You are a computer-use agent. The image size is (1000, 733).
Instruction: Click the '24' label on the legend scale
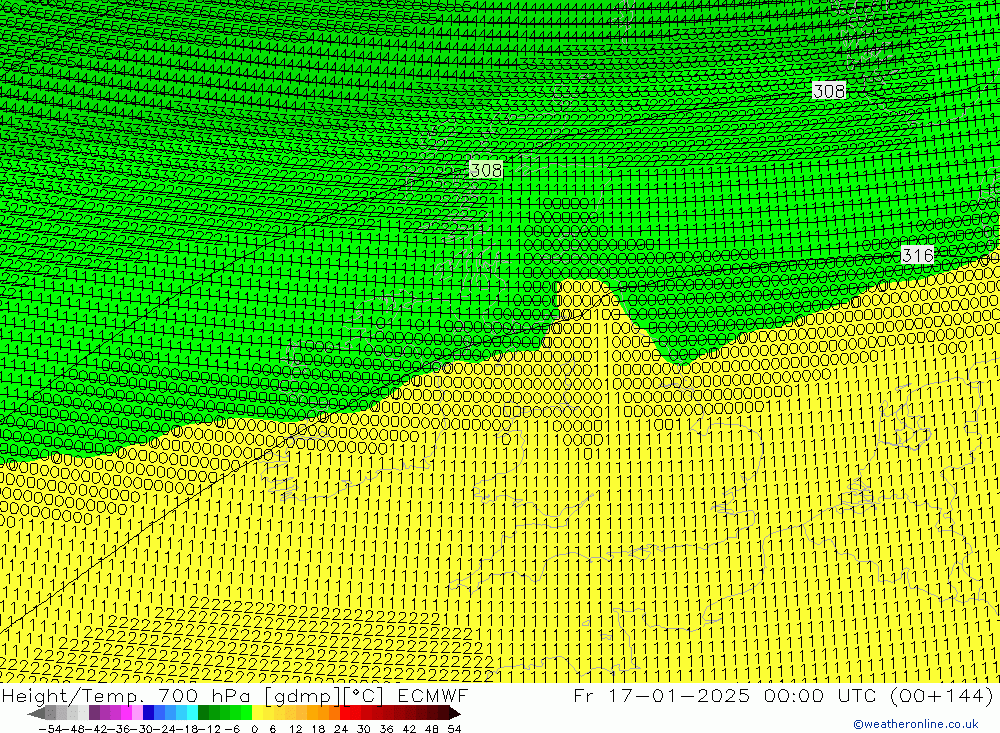(x=341, y=729)
